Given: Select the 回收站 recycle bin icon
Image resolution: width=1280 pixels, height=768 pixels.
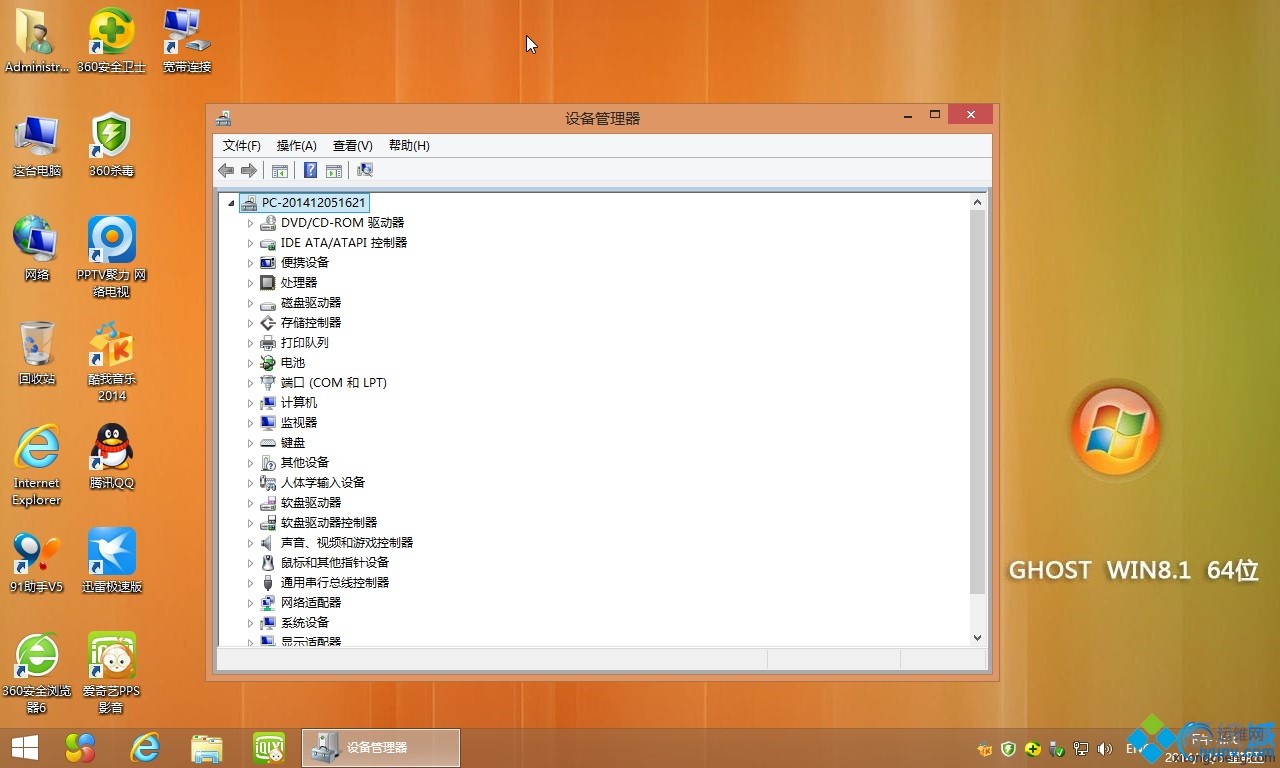Looking at the screenshot, I should (x=37, y=353).
